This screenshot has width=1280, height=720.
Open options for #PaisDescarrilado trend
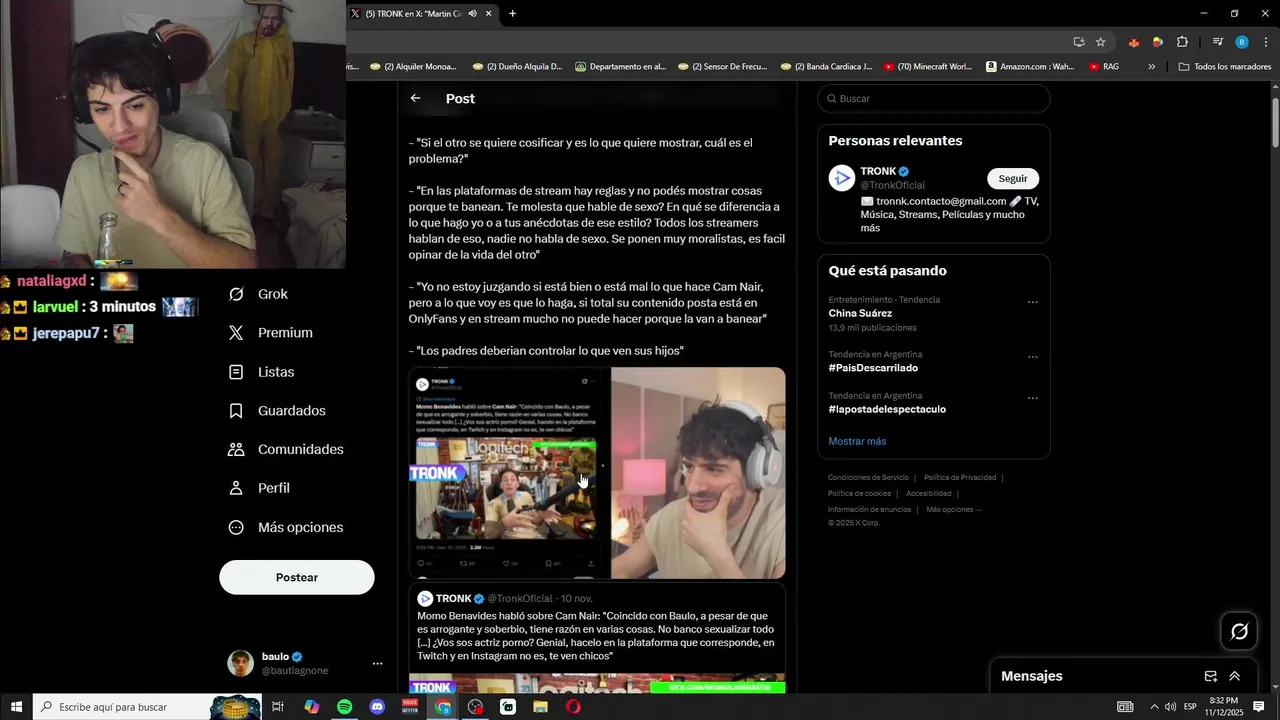1033,357
